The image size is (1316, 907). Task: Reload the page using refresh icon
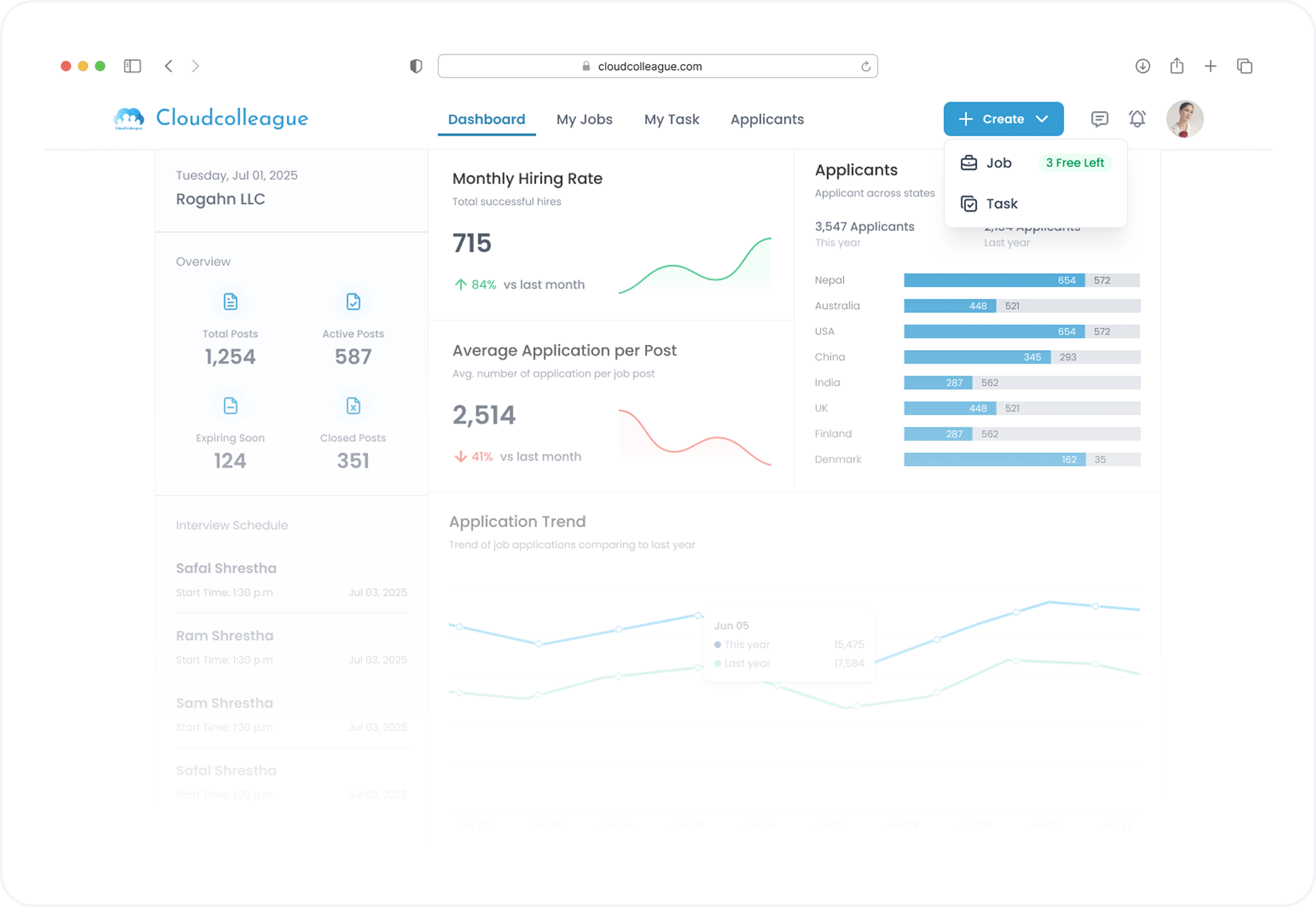tap(865, 66)
